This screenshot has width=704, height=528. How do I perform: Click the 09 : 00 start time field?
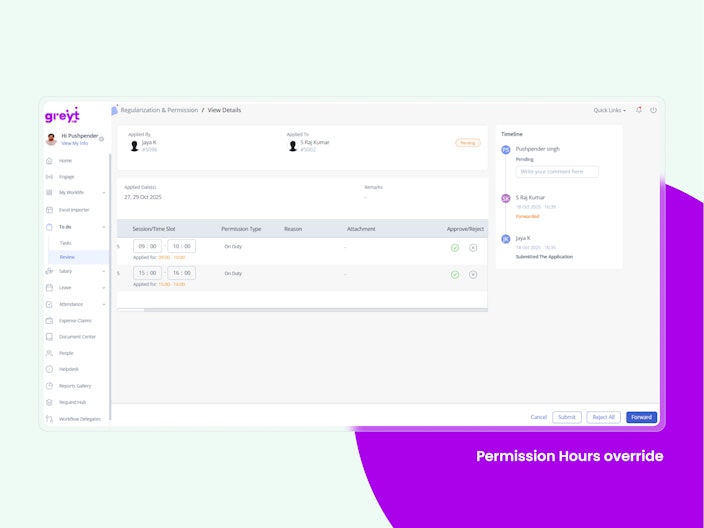point(147,246)
